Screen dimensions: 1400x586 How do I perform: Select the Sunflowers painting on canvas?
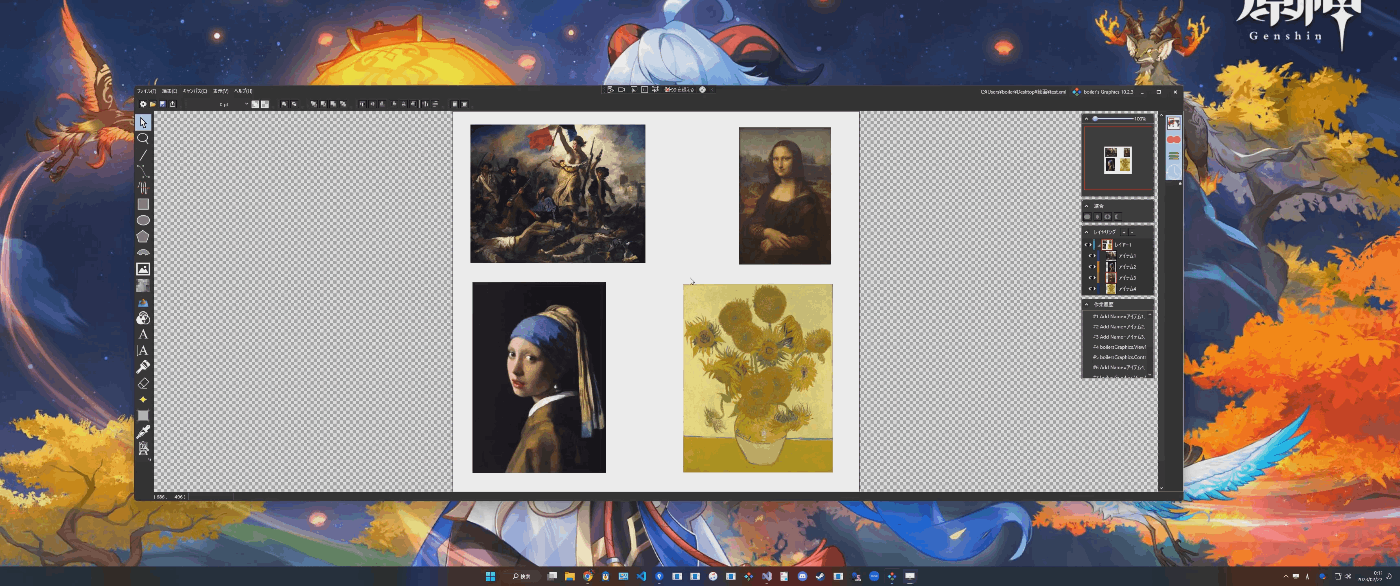tap(758, 378)
